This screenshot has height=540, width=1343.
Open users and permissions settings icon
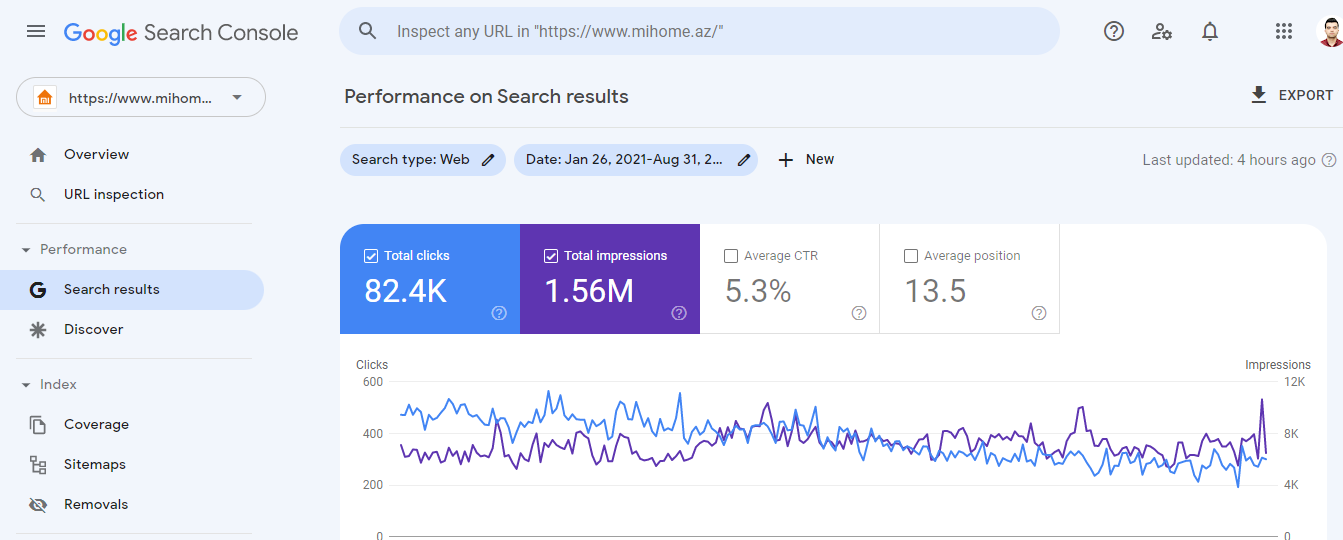[1162, 31]
